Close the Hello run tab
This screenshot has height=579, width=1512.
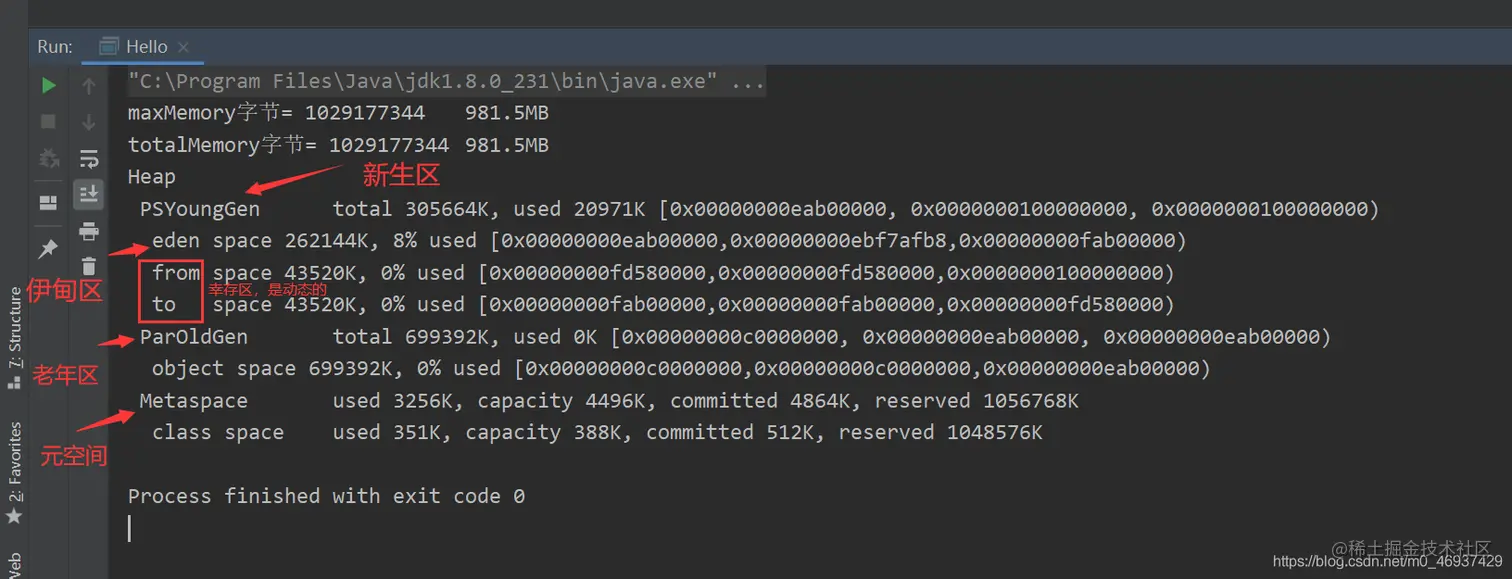[x=183, y=47]
